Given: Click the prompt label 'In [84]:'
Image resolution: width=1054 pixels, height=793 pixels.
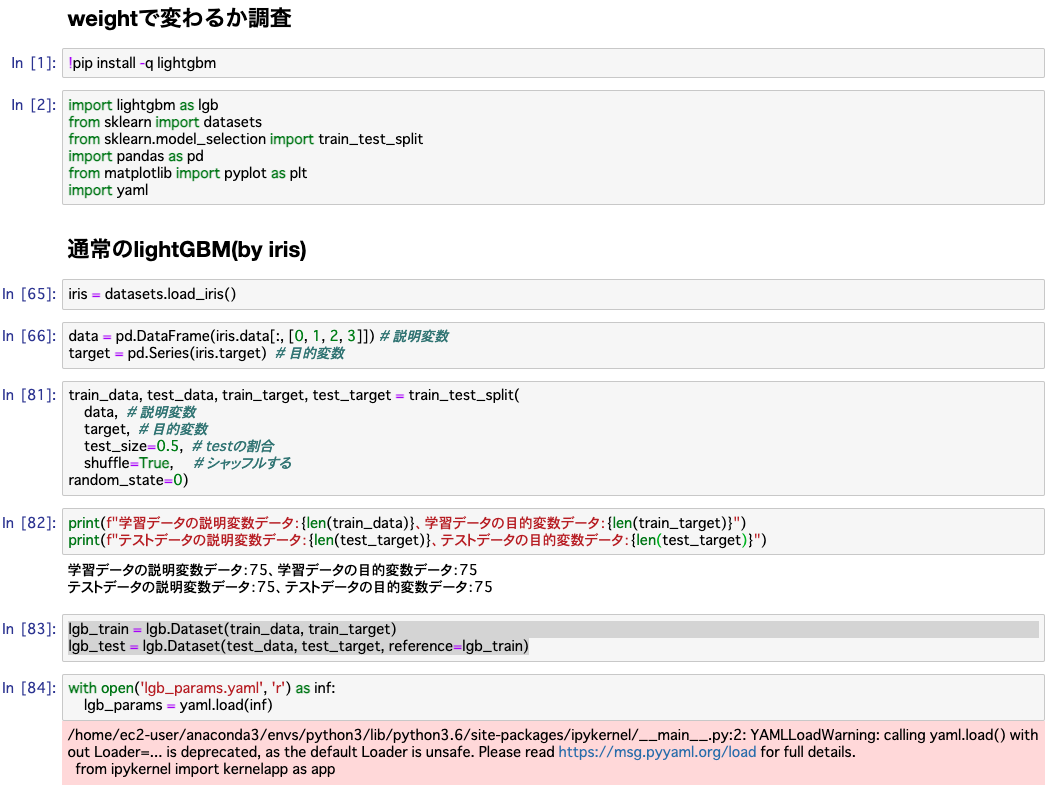Looking at the screenshot, I should [30, 687].
